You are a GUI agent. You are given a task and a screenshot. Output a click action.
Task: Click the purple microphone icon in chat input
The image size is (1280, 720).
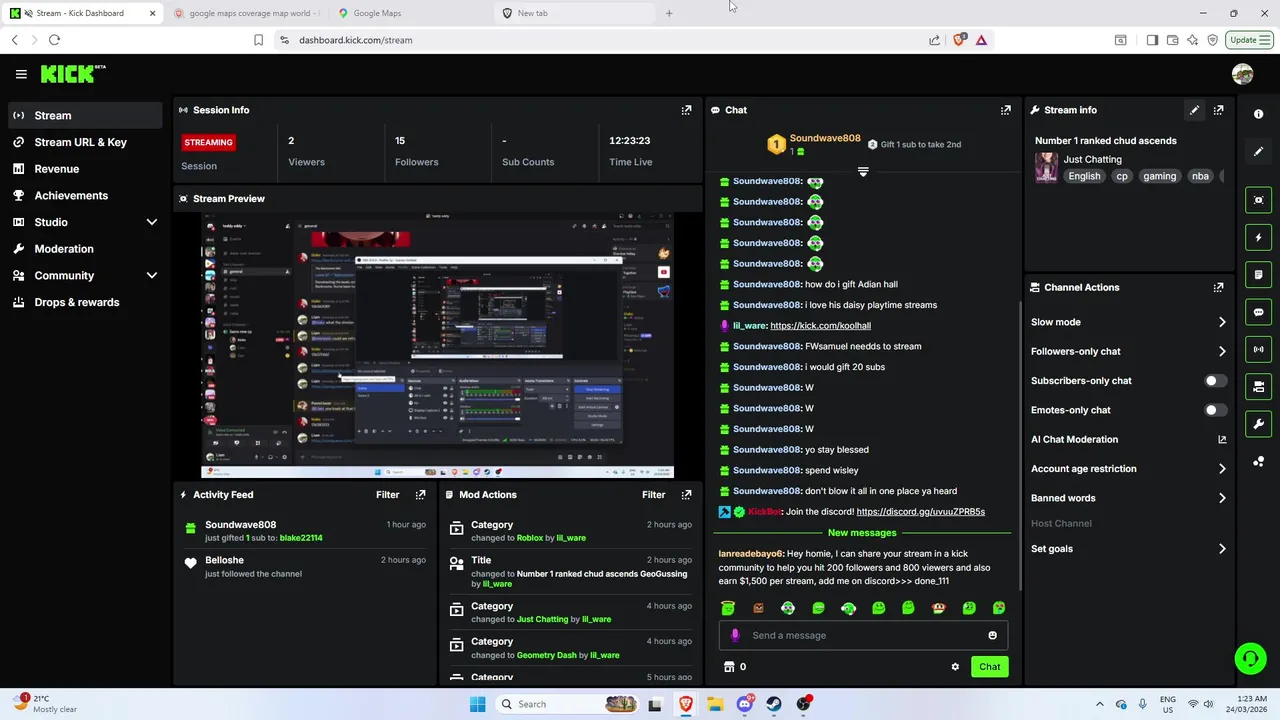pos(735,635)
